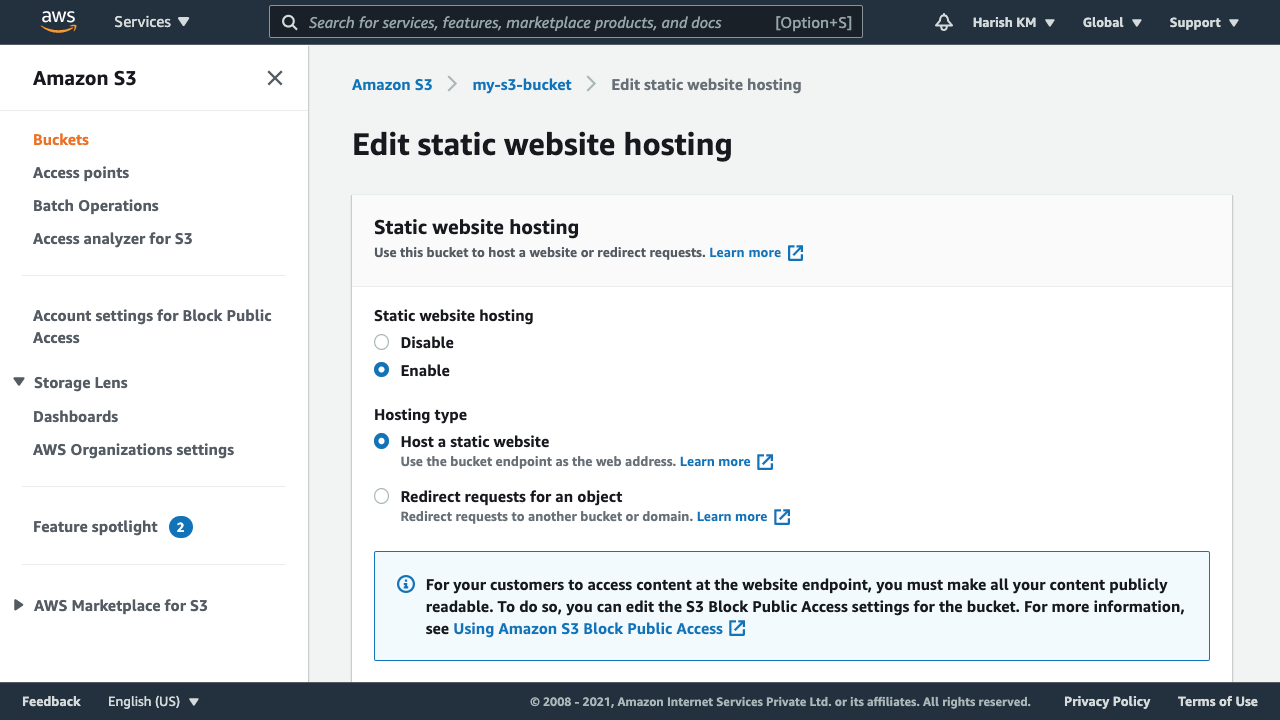The width and height of the screenshot is (1280, 720).
Task: Click the info icon in the blue banner
Action: (405, 583)
